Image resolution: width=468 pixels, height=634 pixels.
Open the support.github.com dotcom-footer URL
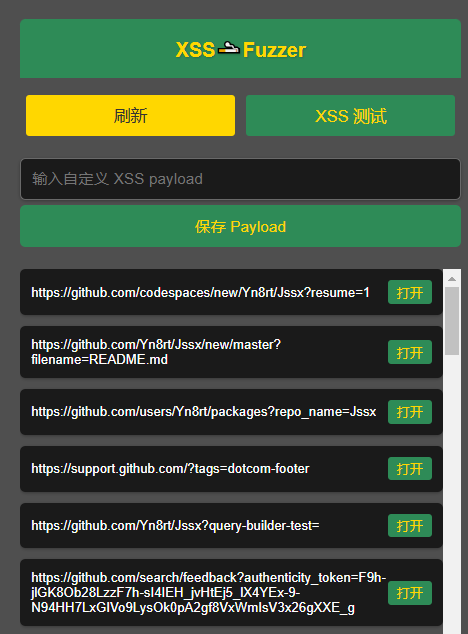pyautogui.click(x=410, y=469)
